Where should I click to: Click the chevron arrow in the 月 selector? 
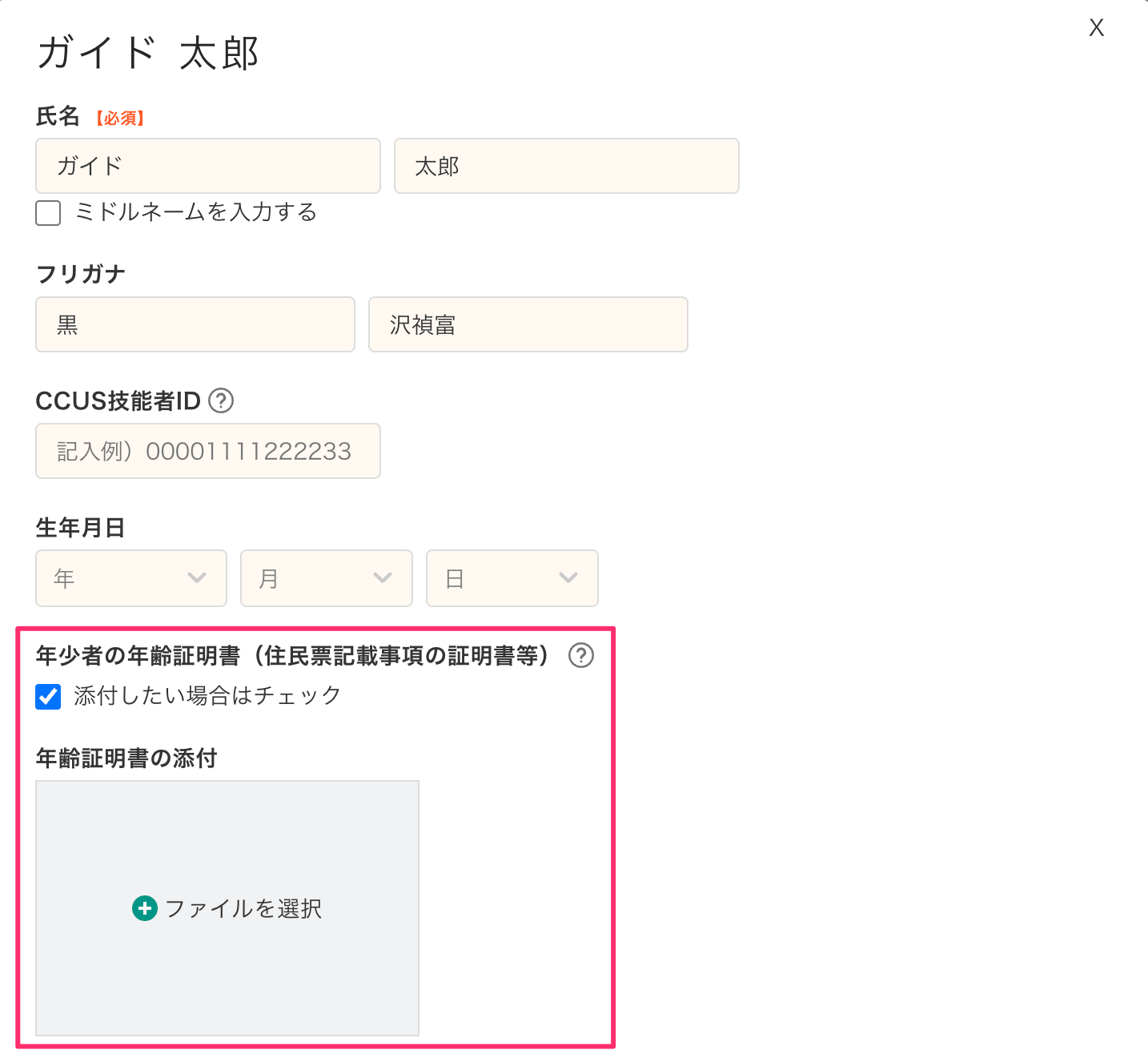383,578
